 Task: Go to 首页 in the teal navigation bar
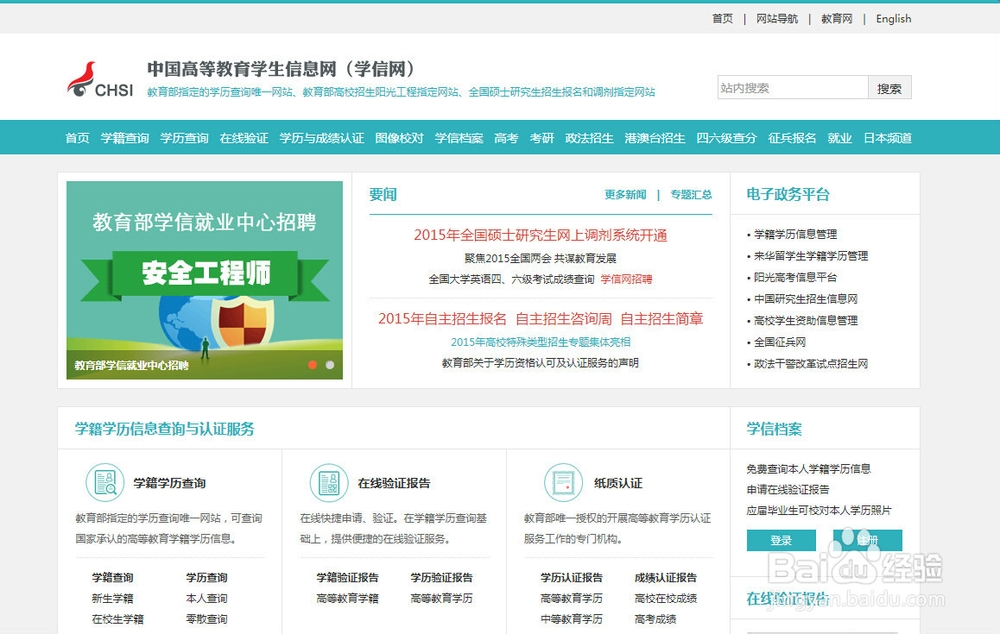77,138
